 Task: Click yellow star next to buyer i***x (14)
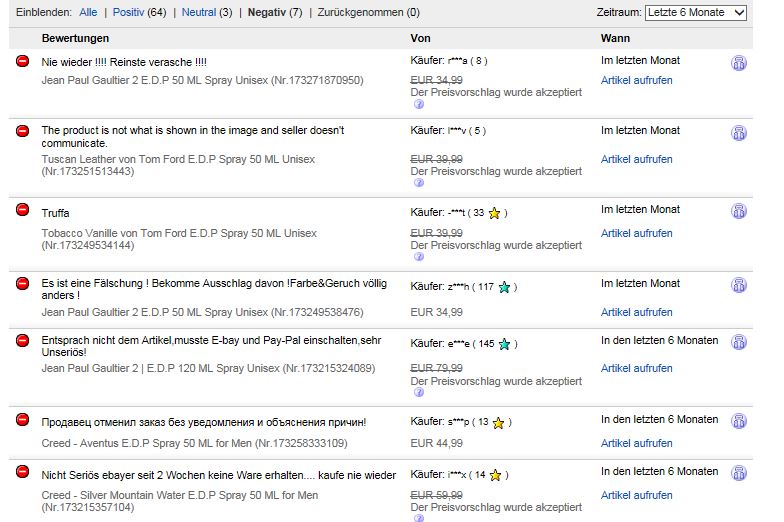495,475
